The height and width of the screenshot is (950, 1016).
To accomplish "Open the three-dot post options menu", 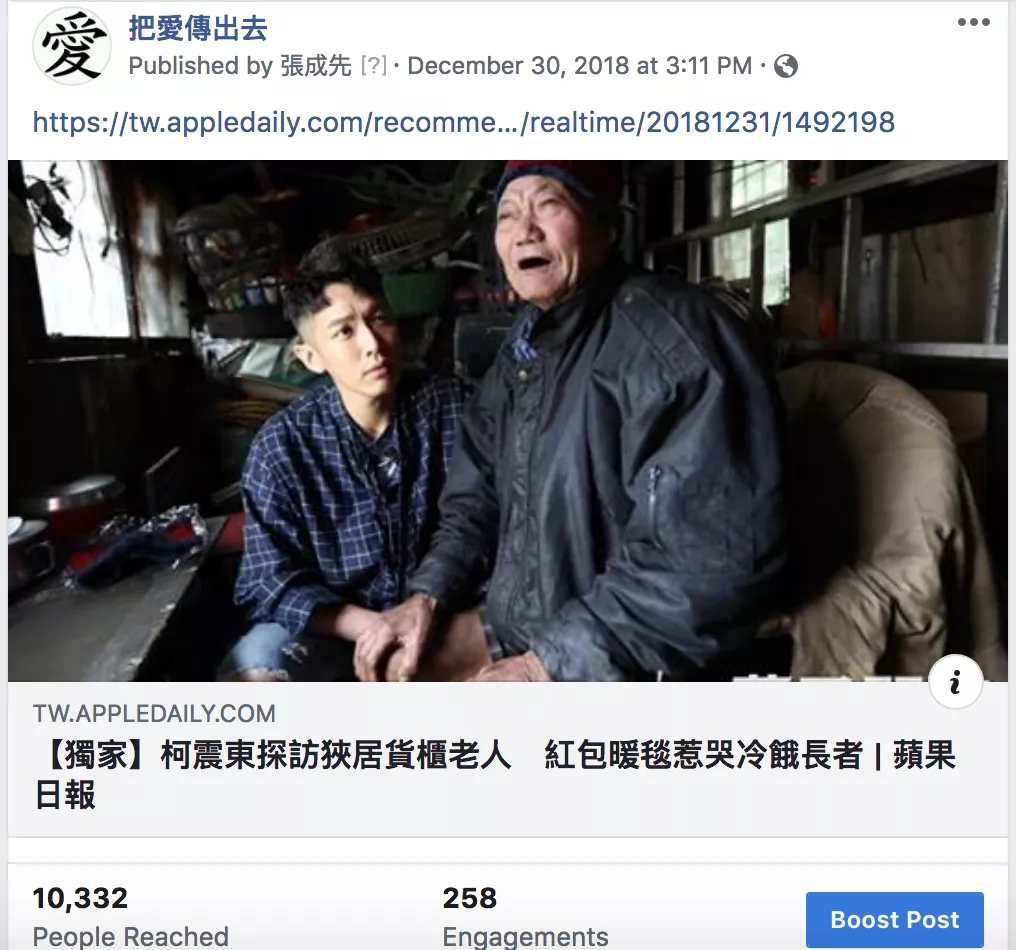I will [973, 22].
